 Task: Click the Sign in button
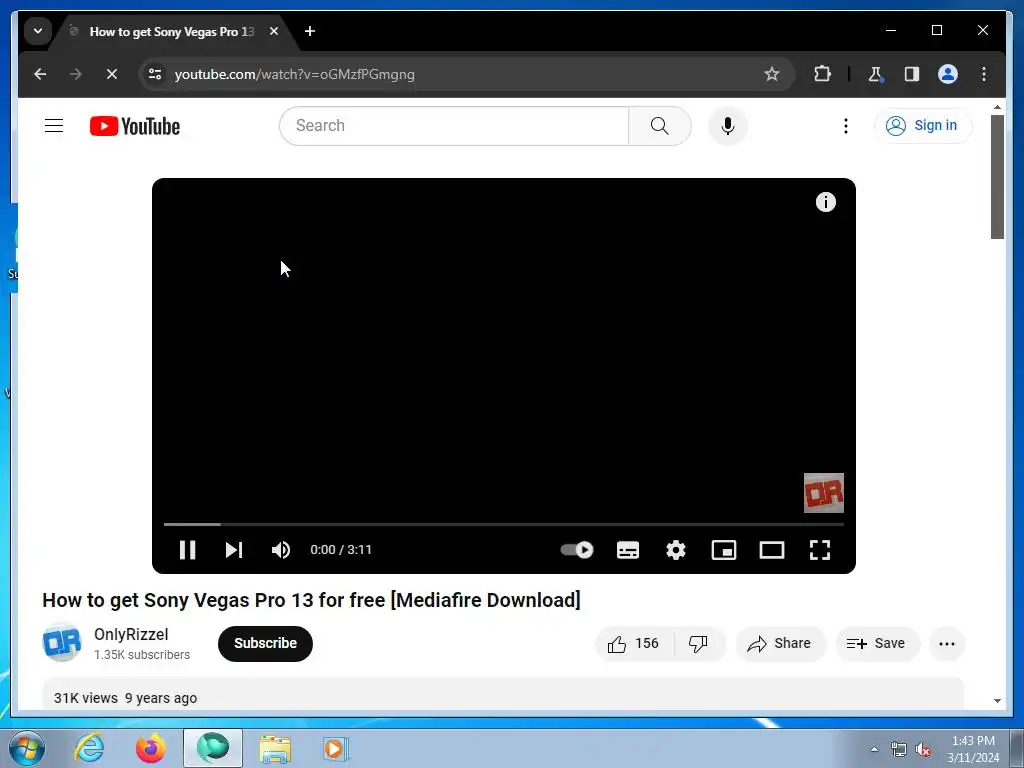pos(923,125)
